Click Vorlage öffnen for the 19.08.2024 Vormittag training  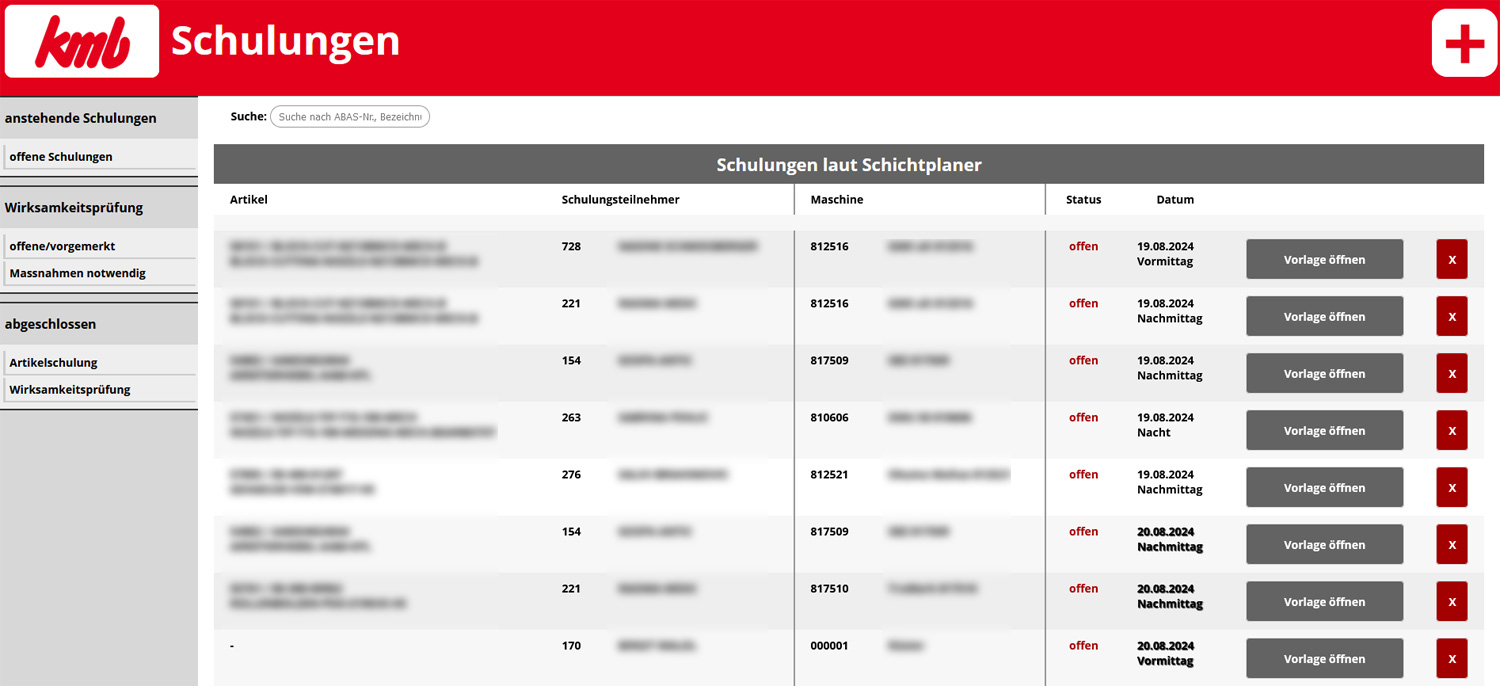1324,259
